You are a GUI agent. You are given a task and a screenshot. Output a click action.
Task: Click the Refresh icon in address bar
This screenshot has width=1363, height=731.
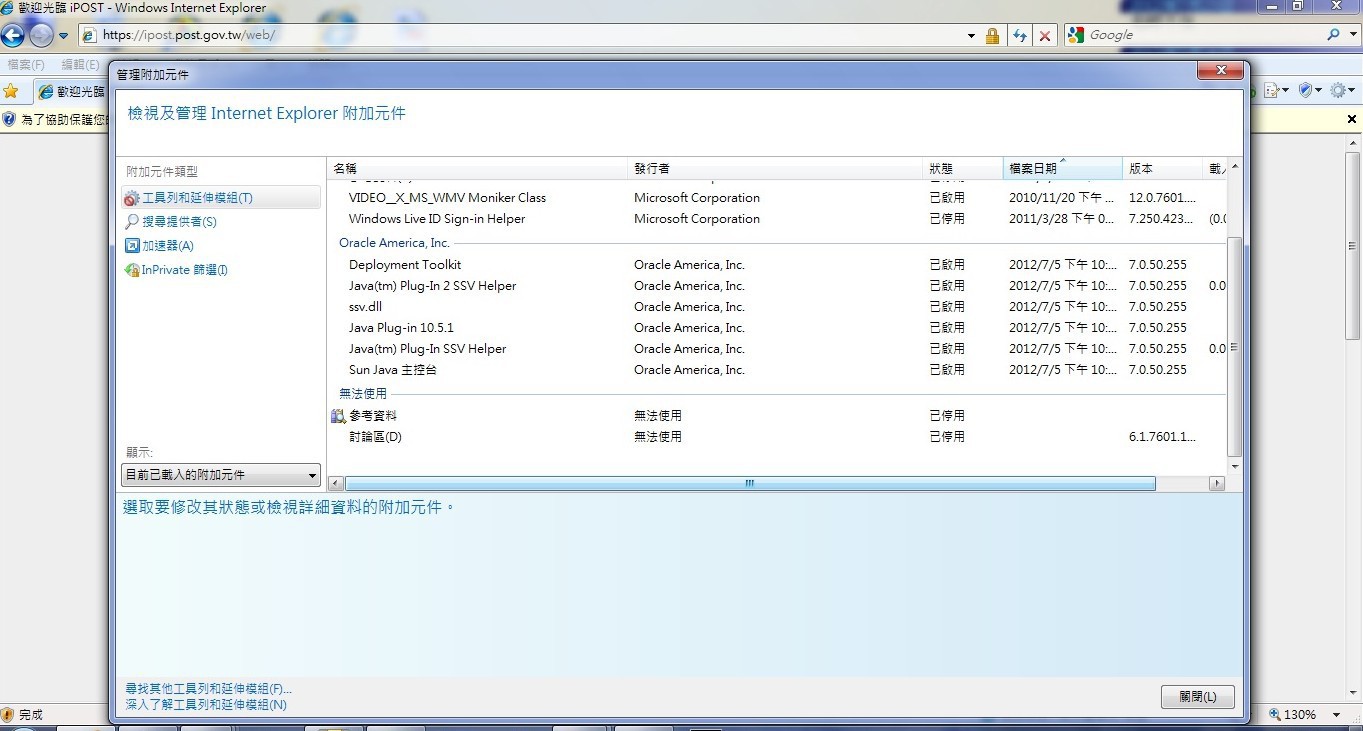click(x=1019, y=36)
